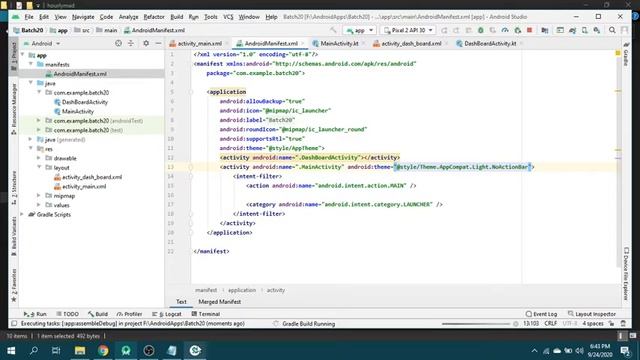
Task: Select activity_dash_board.xml in layout folder
Action: (x=92, y=177)
